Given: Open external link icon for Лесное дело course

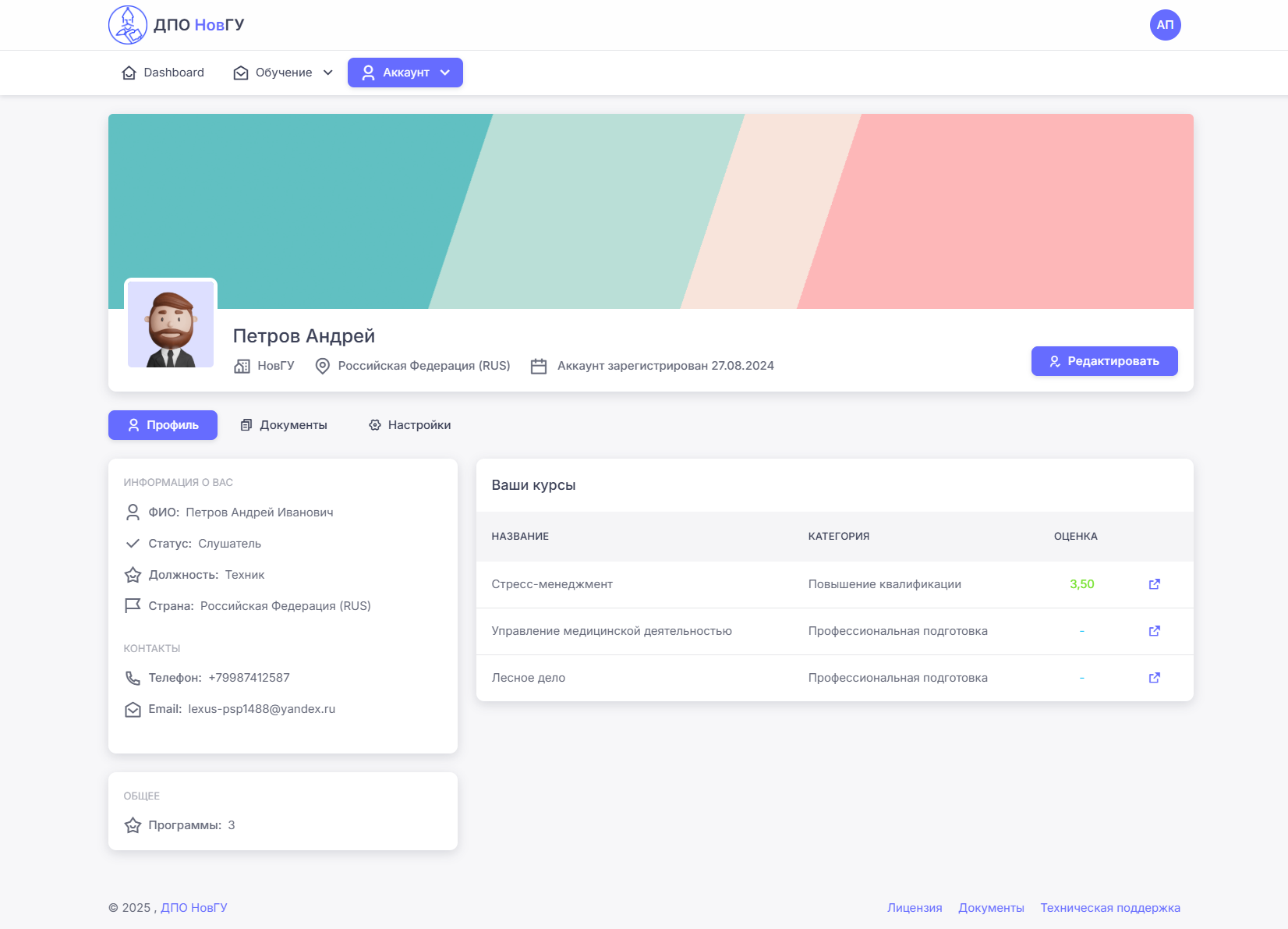Looking at the screenshot, I should tap(1154, 678).
